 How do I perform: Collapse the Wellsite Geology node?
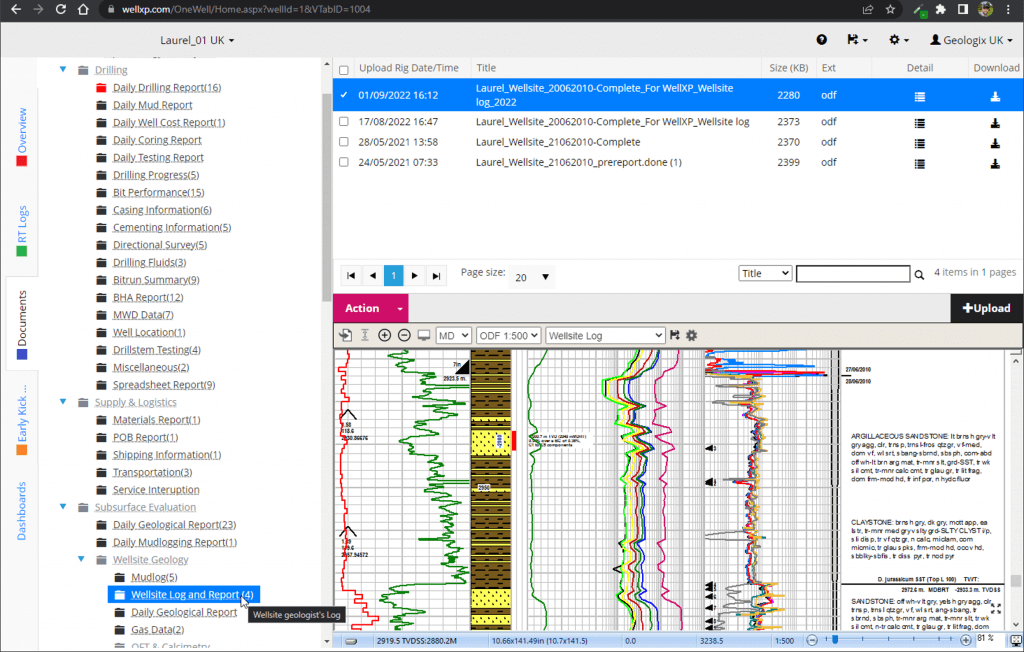(x=82, y=559)
